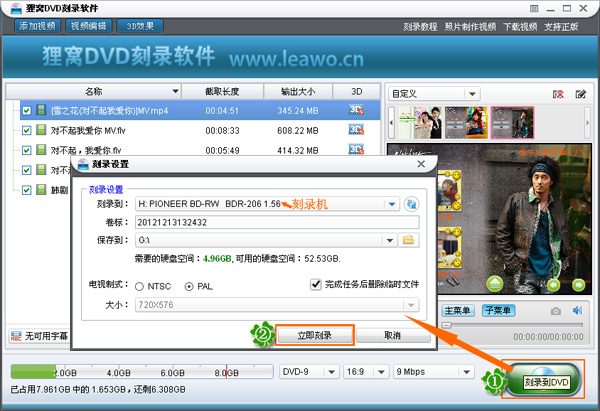Close the 刻录设置 dialog
The width and height of the screenshot is (600, 411).
(x=421, y=164)
